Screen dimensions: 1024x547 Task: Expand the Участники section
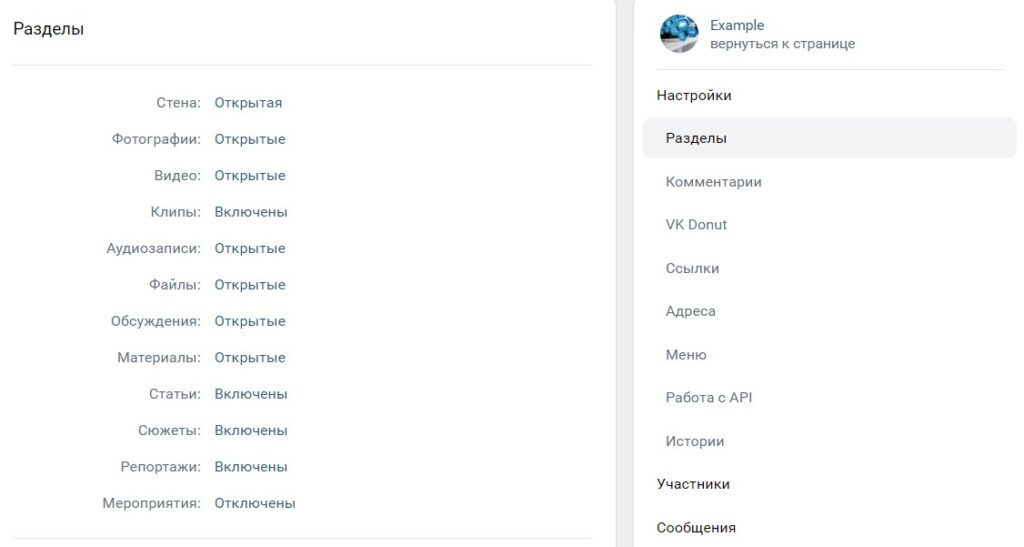coord(693,484)
